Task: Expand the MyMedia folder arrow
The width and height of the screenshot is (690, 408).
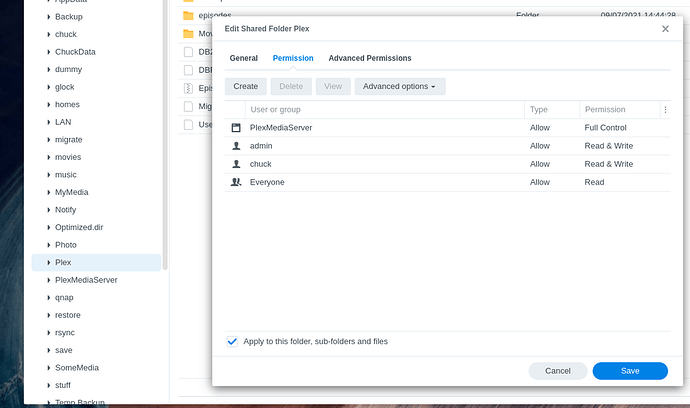Action: point(48,192)
